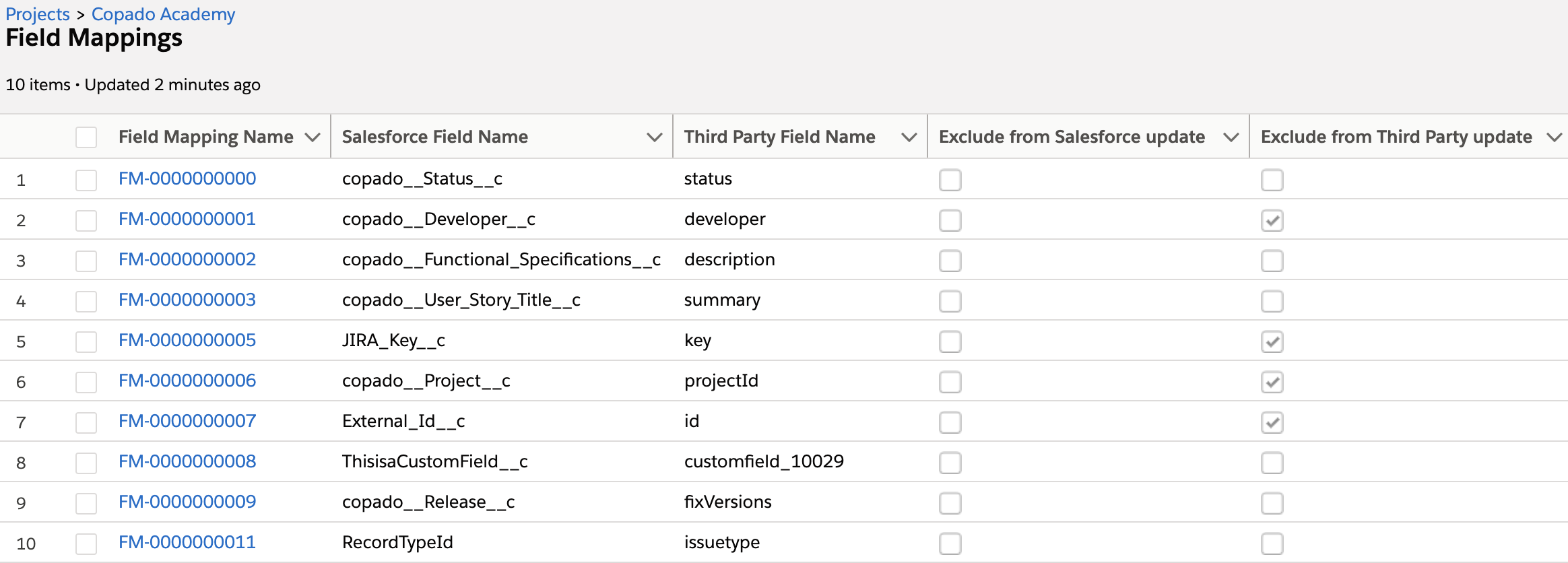Screen dimensions: 1568x563
Task: Open the Projects breadcrumb link
Action: click(38, 14)
